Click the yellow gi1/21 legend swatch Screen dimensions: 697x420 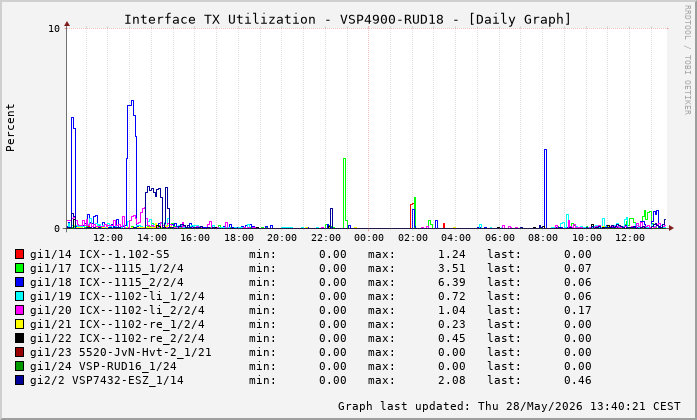tap(19, 324)
